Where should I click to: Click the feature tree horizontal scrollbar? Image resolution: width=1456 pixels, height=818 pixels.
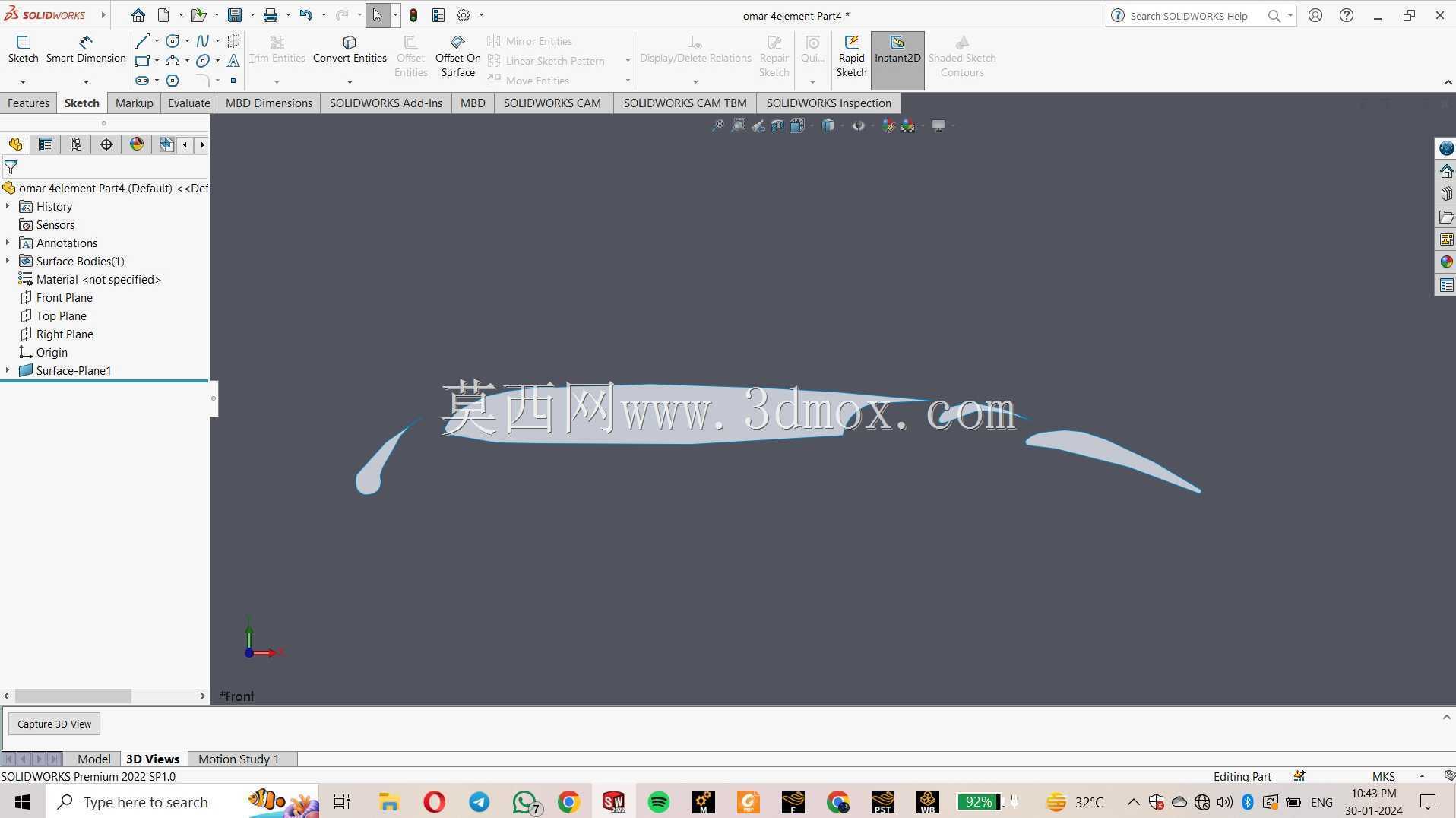[73, 696]
